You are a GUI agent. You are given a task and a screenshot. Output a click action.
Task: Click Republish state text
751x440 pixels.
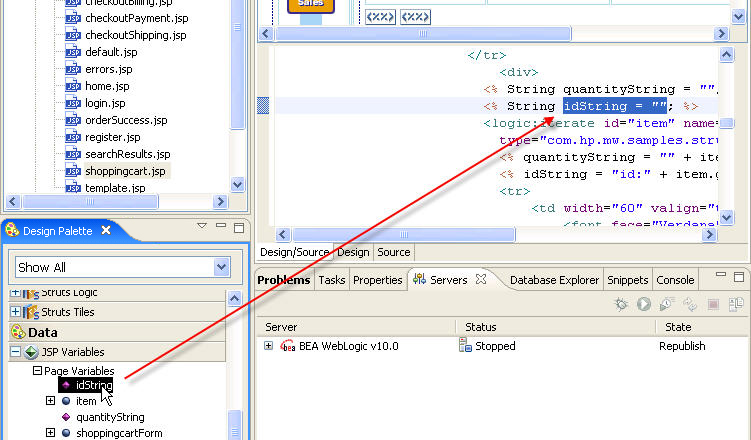coord(682,346)
